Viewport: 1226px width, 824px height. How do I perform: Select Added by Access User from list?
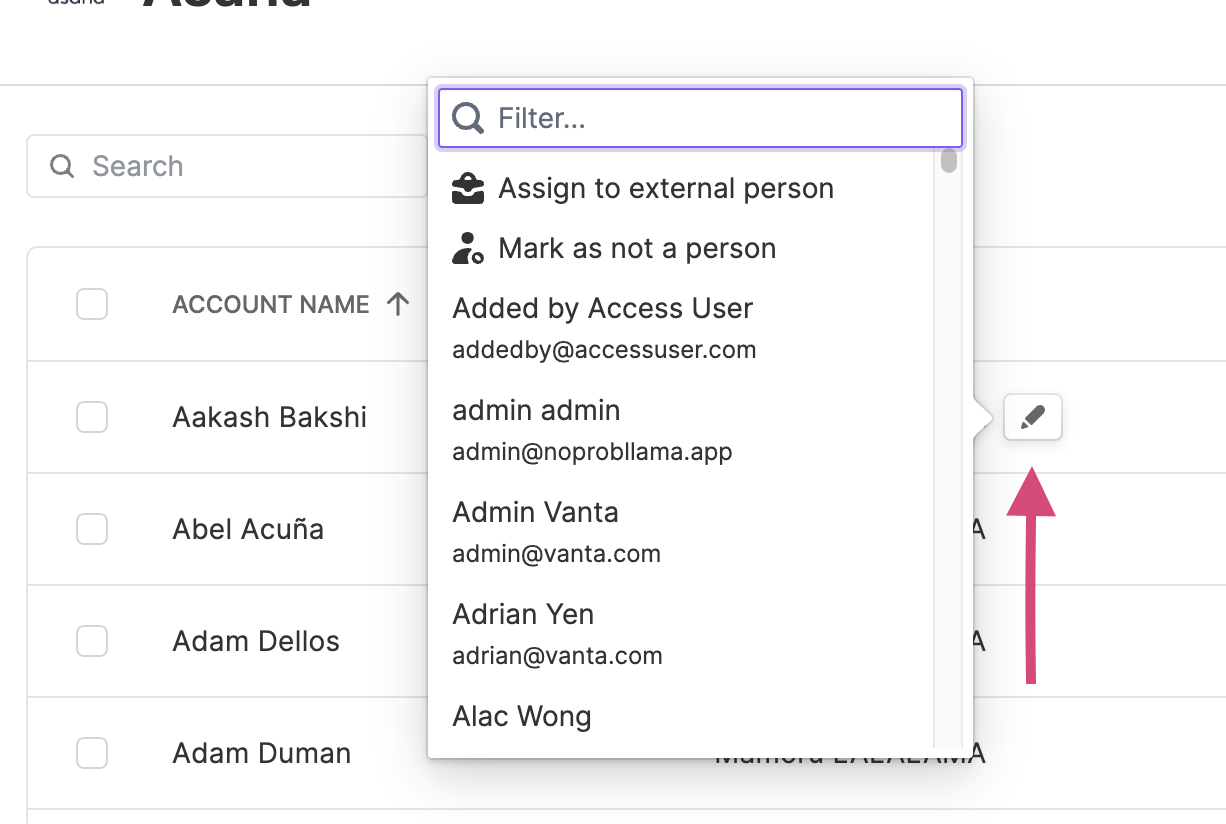click(685, 328)
